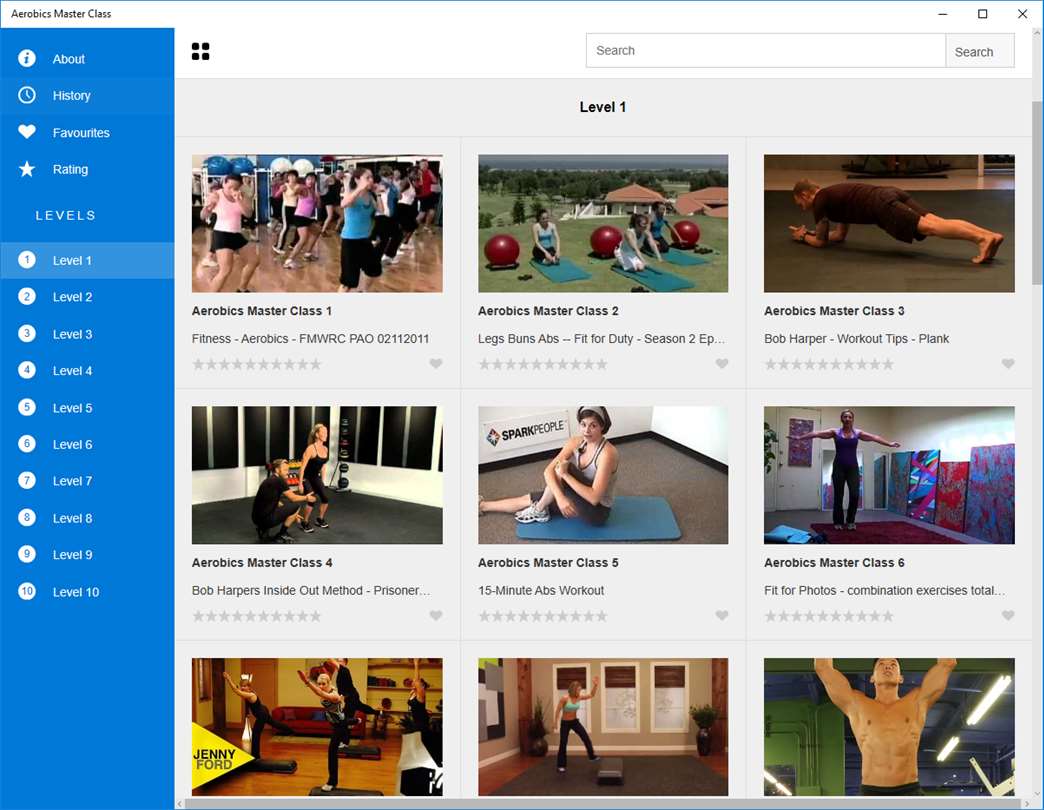Image resolution: width=1044 pixels, height=810 pixels.
Task: Open the SparkPeople abs workout thumbnail
Action: point(603,475)
